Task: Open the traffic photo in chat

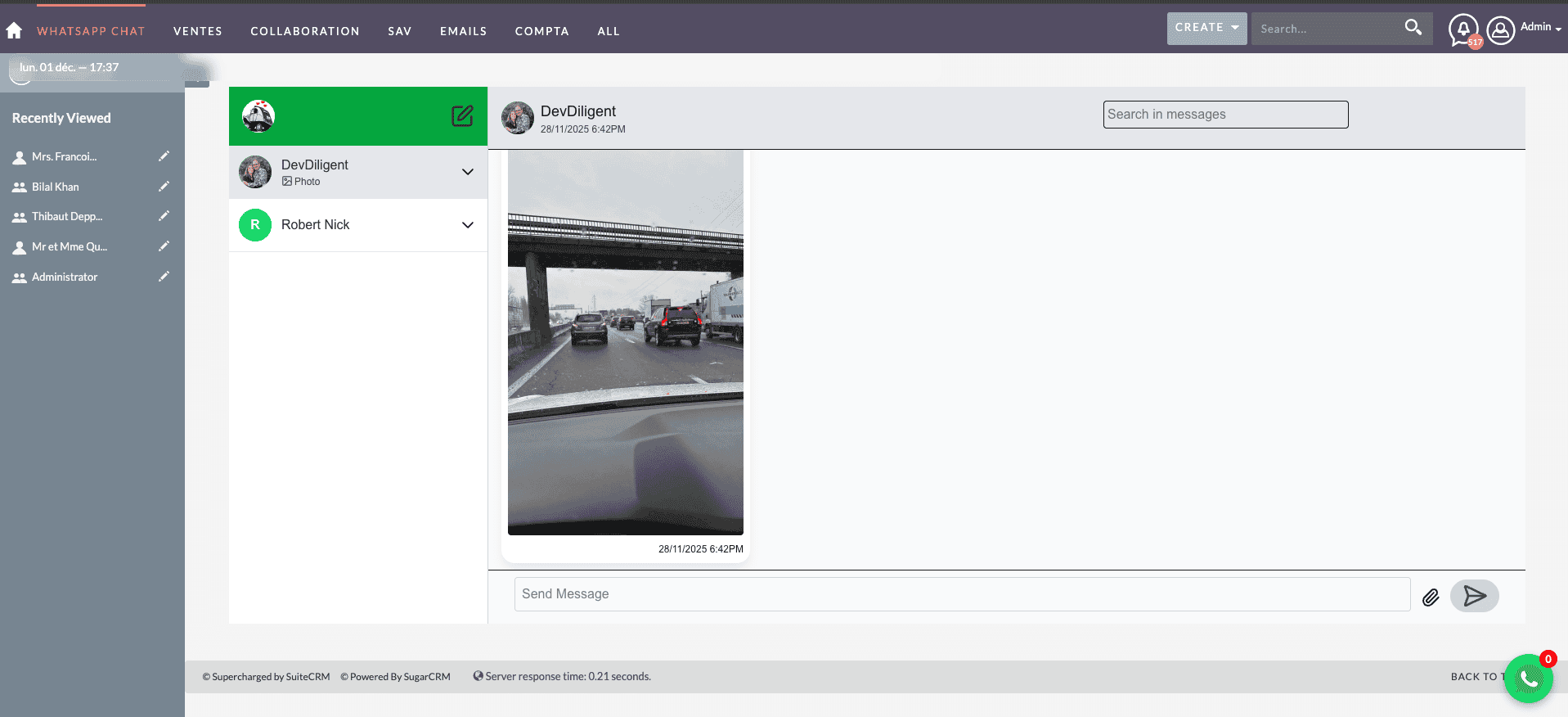Action: 625,342
